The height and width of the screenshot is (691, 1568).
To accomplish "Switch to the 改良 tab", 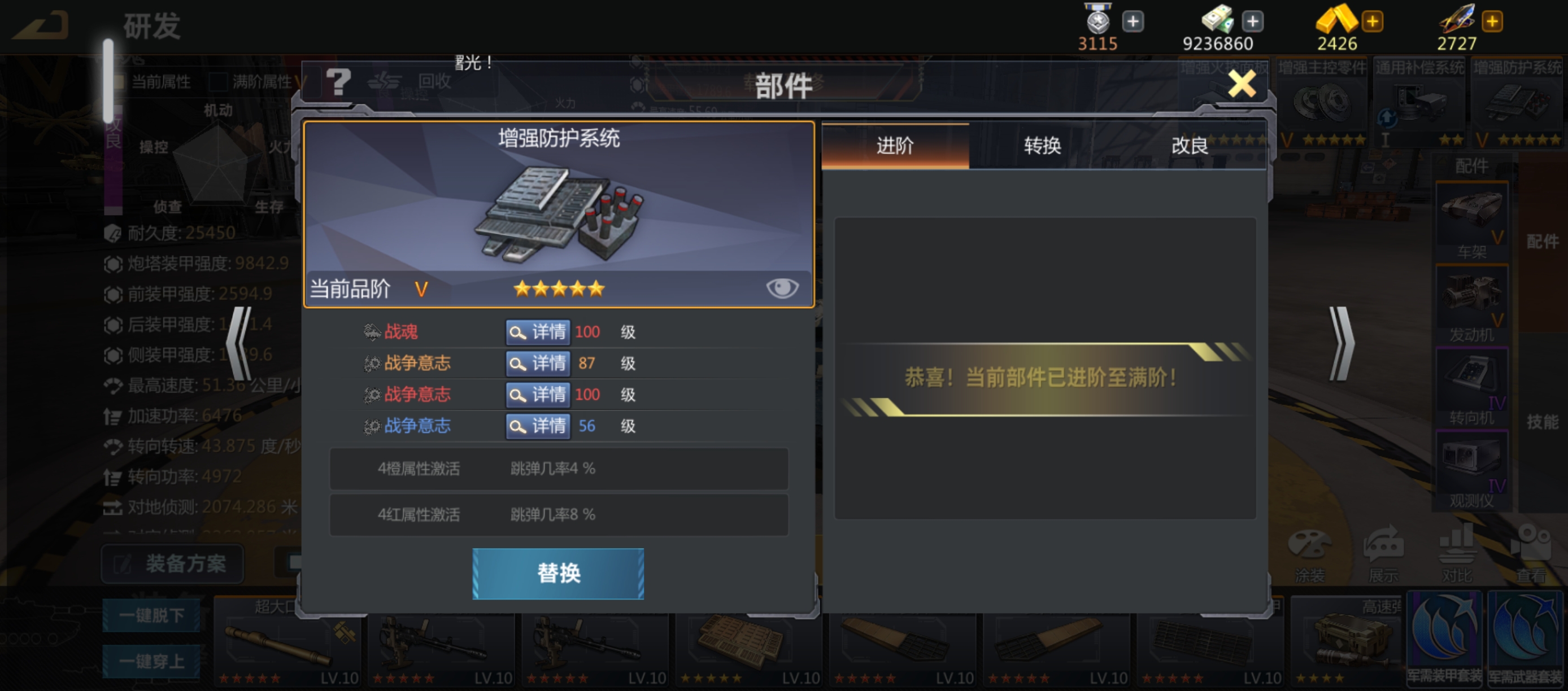I will click(x=1190, y=146).
